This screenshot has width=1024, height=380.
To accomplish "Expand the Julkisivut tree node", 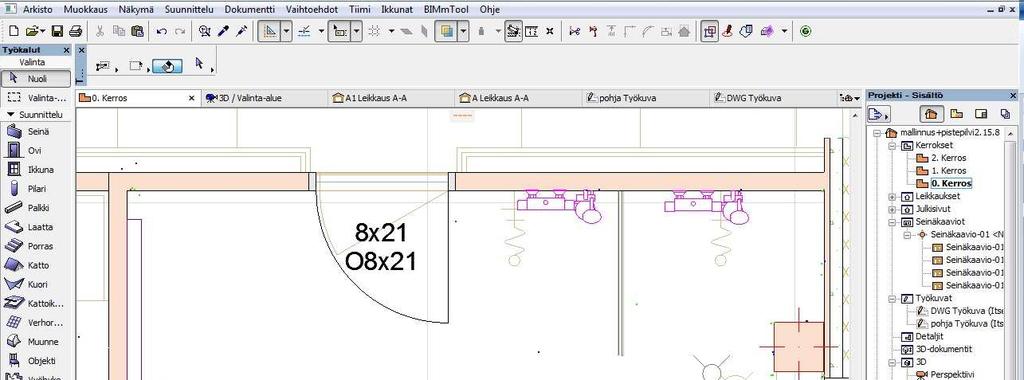I will click(x=893, y=210).
